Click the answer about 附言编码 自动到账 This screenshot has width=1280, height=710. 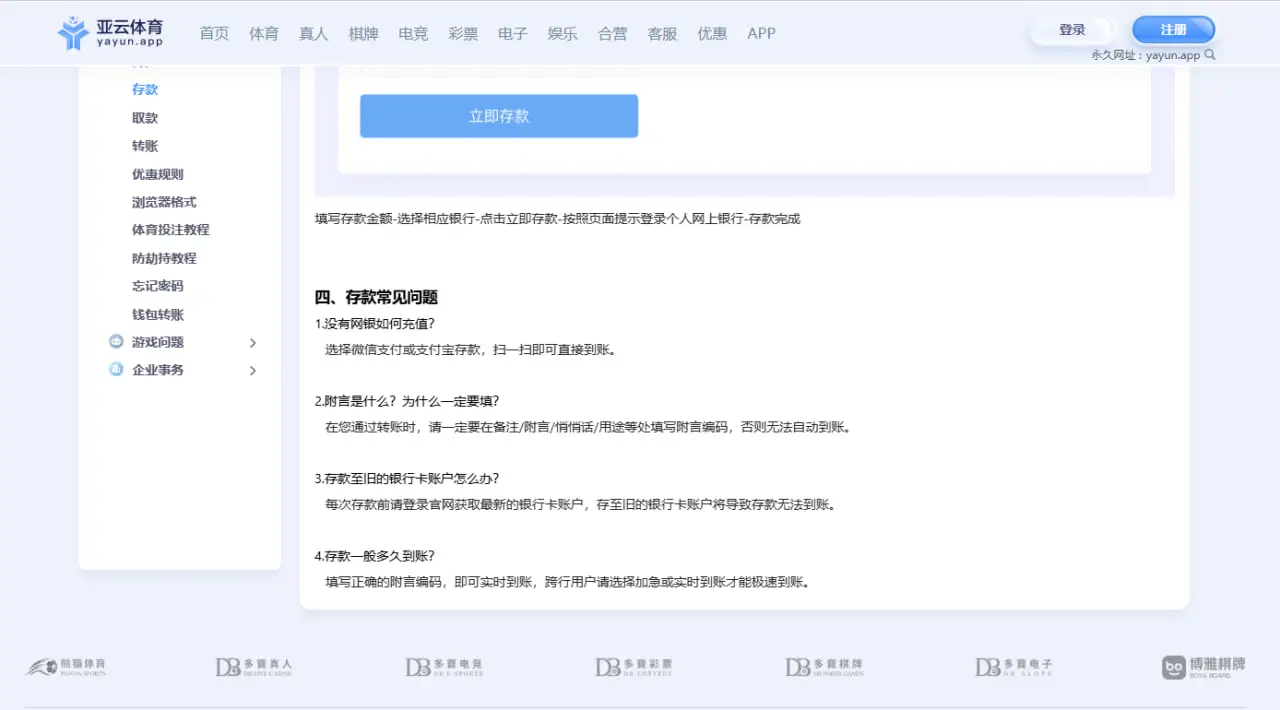coord(589,427)
